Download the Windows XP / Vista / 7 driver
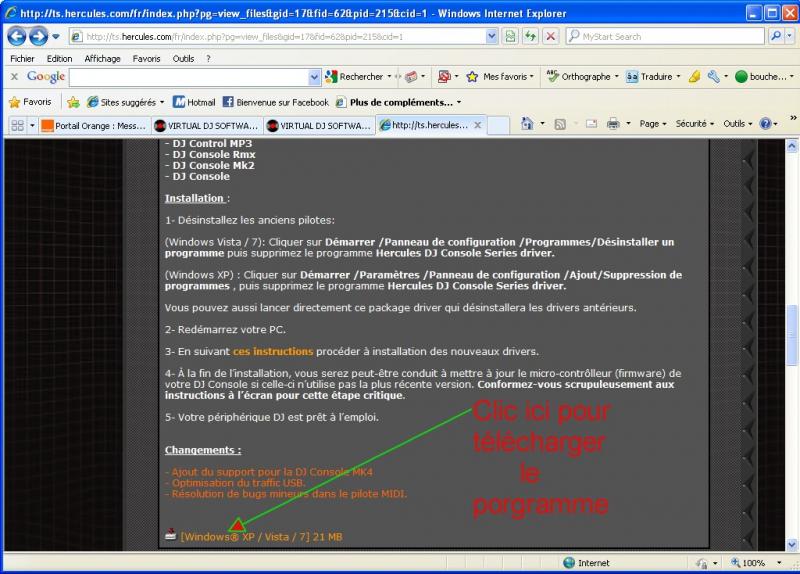This screenshot has width=800, height=574. (x=260, y=537)
